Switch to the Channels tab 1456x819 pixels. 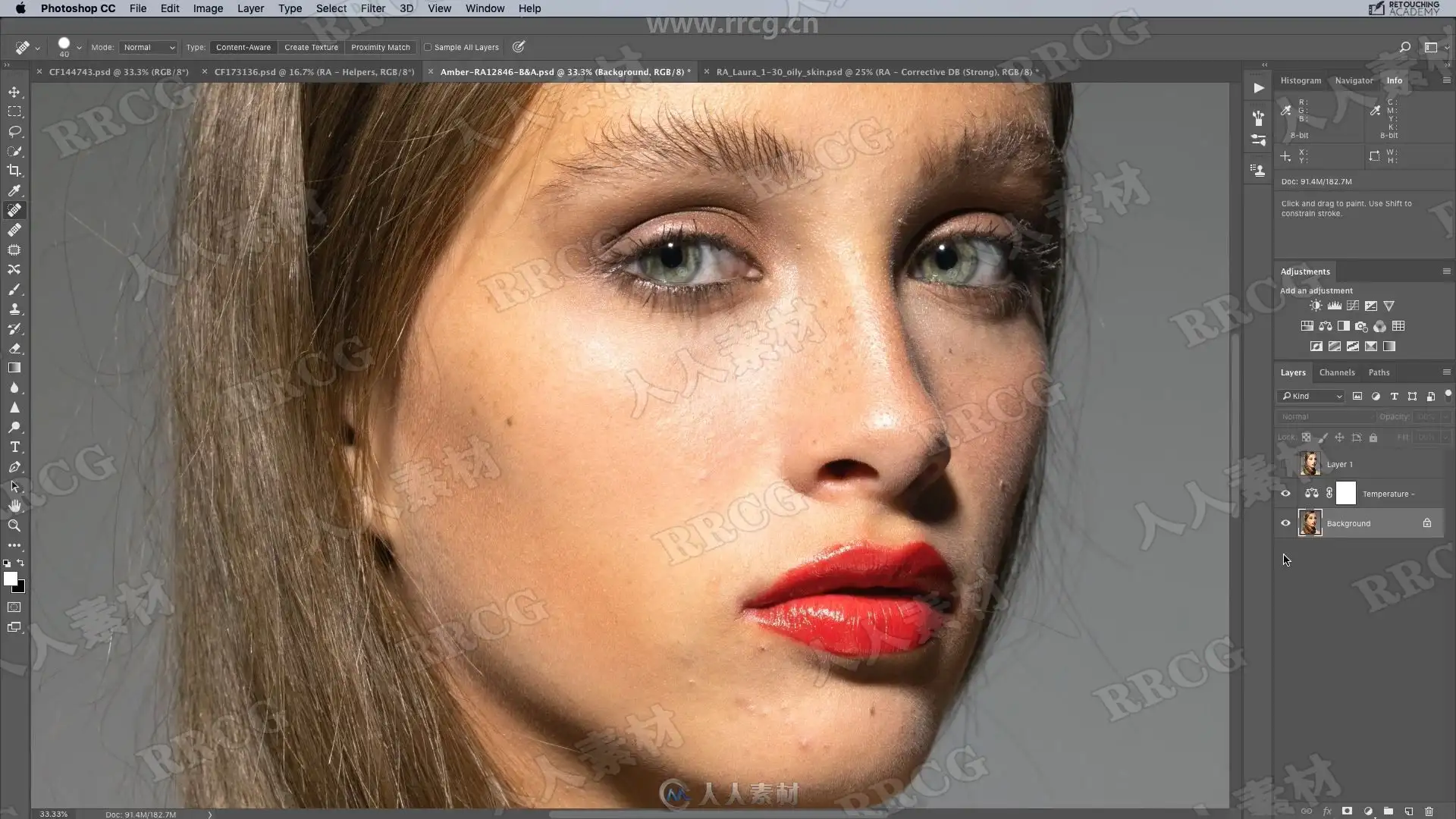point(1336,372)
